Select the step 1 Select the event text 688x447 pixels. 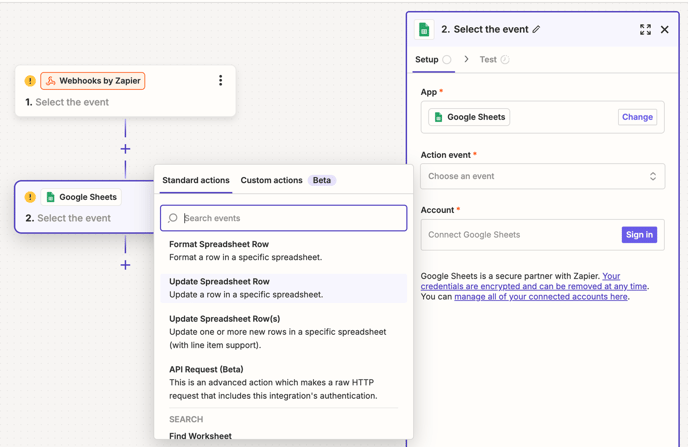pos(72,102)
